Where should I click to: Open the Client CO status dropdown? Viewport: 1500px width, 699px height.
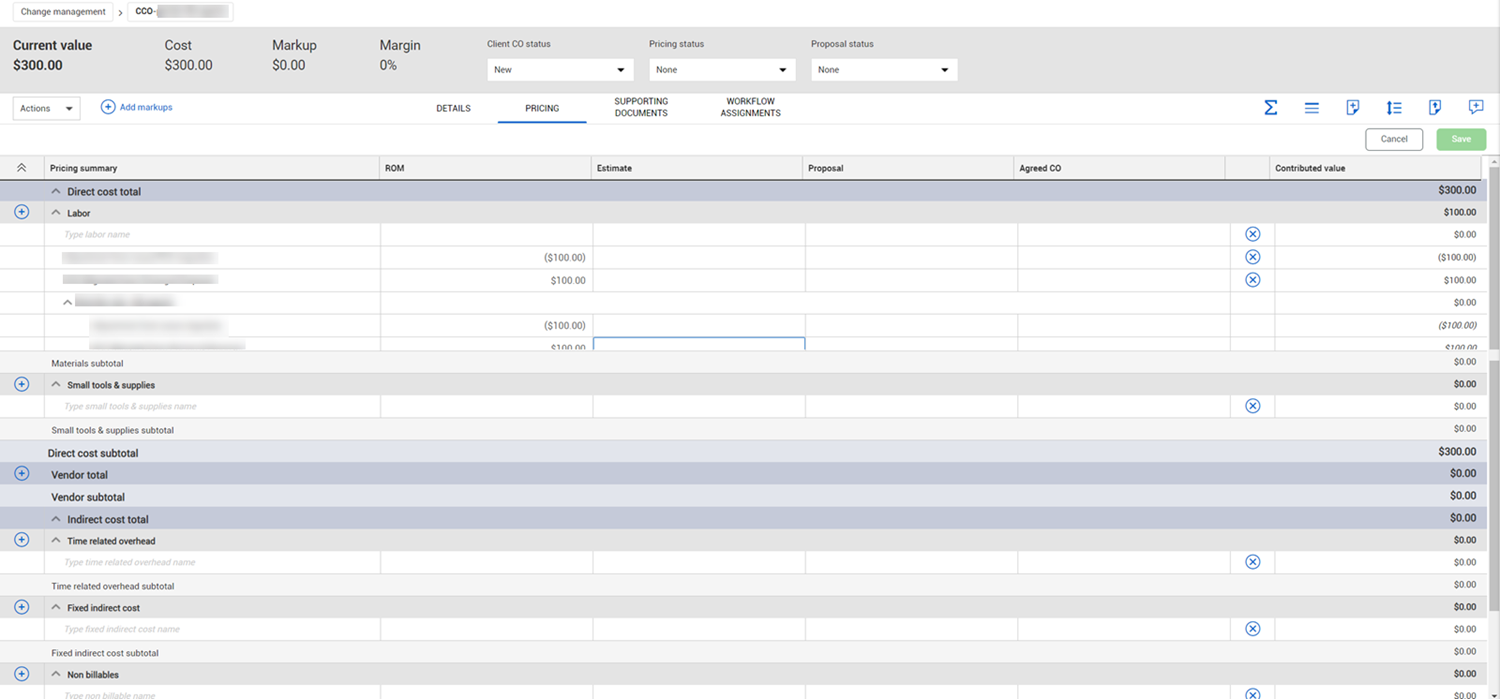click(x=560, y=70)
